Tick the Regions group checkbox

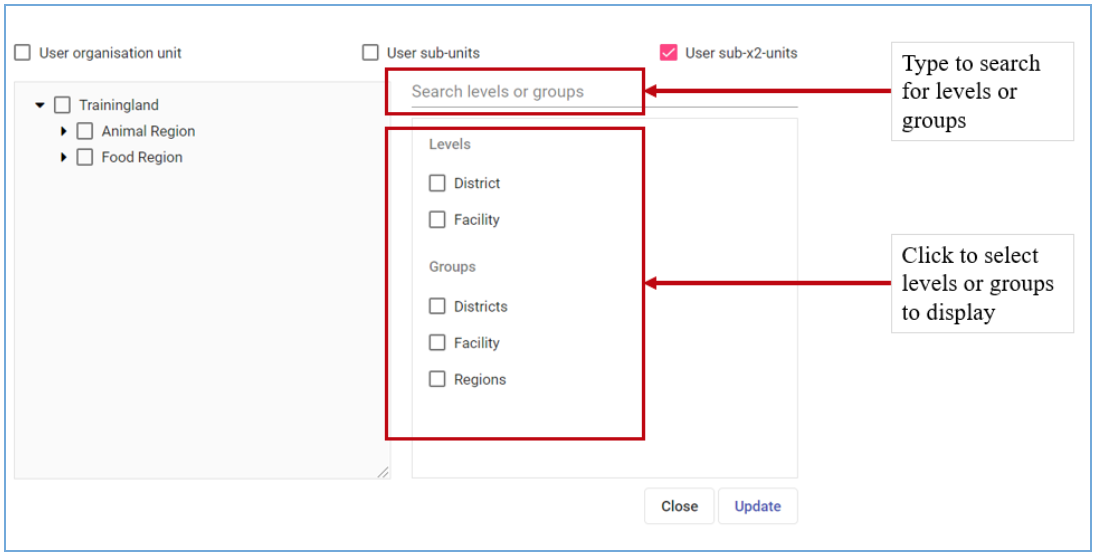pyautogui.click(x=437, y=379)
